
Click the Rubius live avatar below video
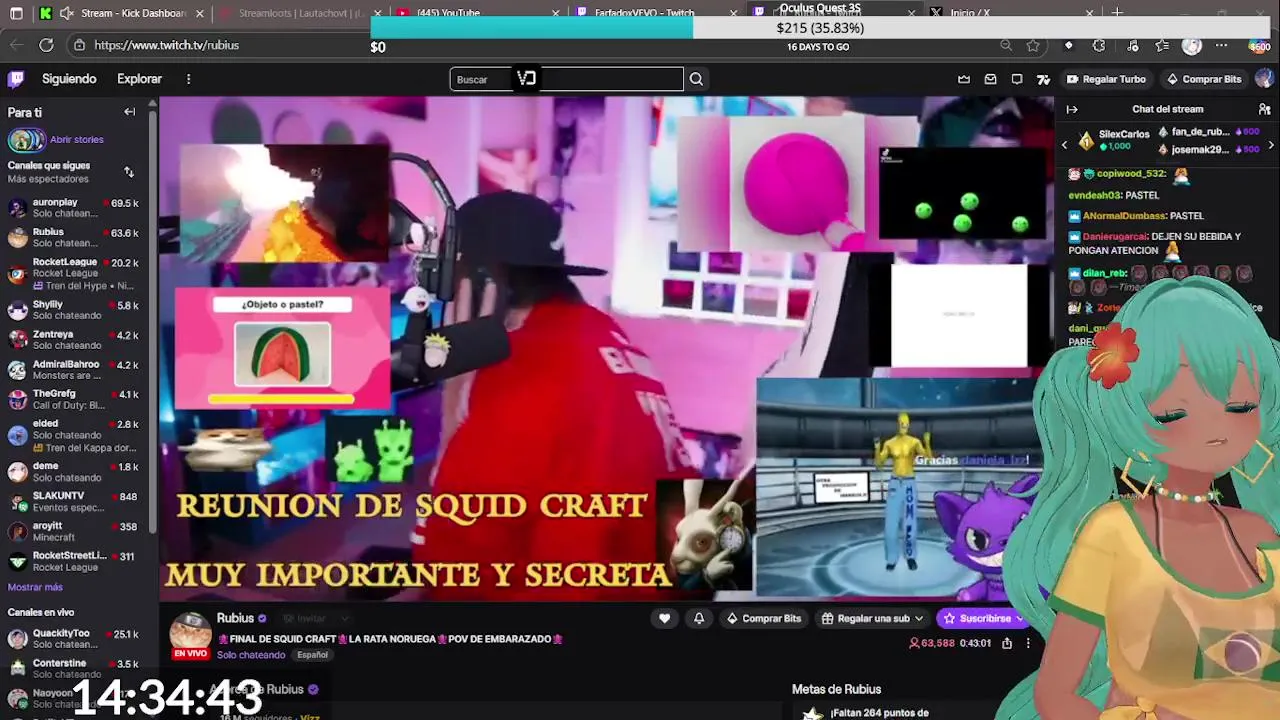[x=190, y=634]
